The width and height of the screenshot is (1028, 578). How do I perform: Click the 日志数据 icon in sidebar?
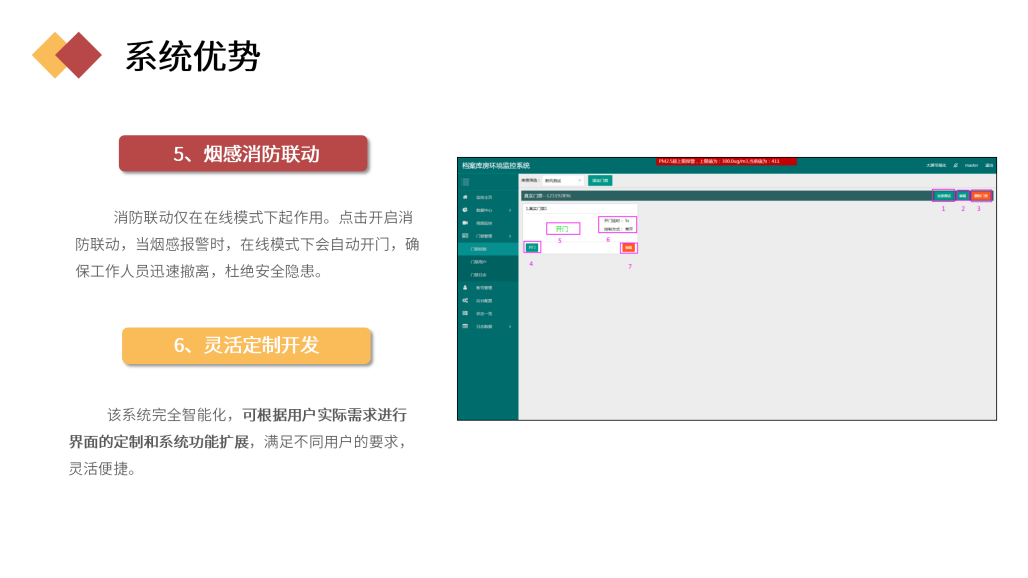click(x=465, y=324)
